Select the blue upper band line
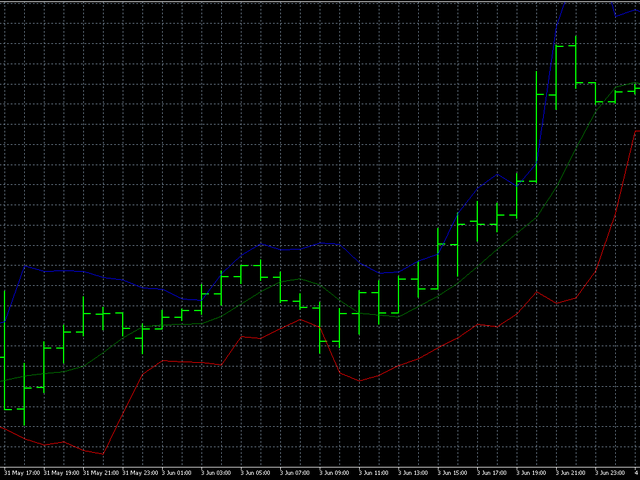640x480 pixels. coord(300,247)
